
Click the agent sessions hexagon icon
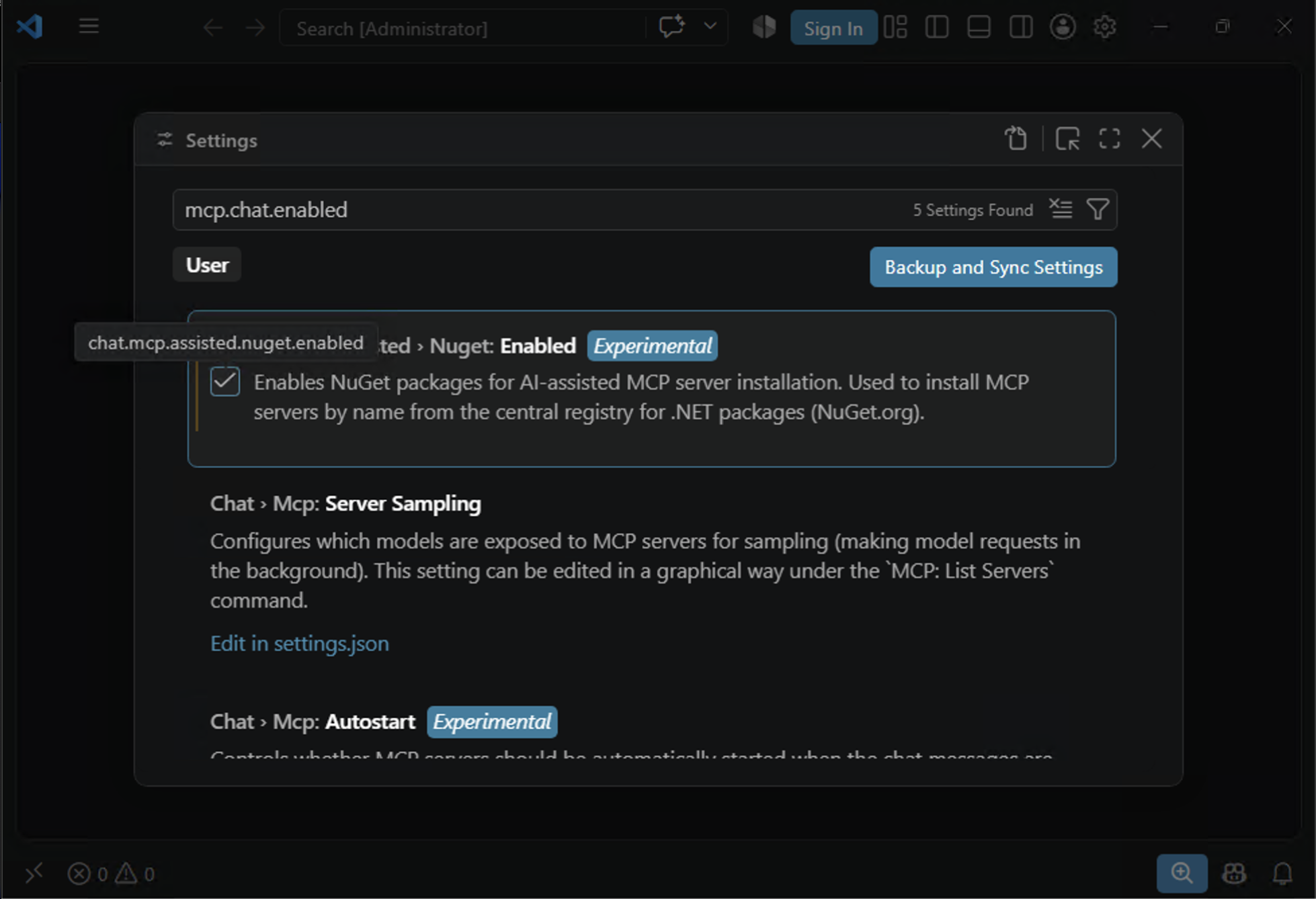coord(764,28)
